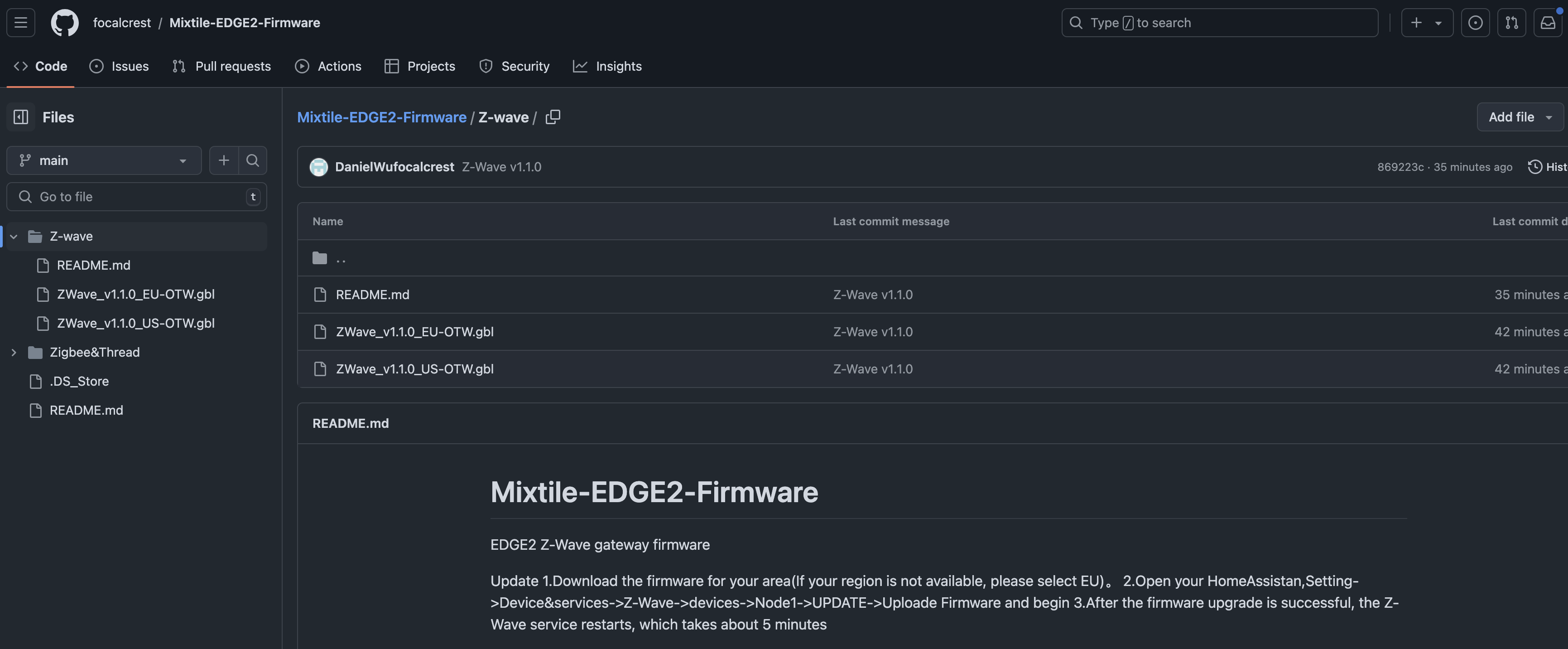Open commit hash 869223c
This screenshot has width=1568, height=649.
1400,167
